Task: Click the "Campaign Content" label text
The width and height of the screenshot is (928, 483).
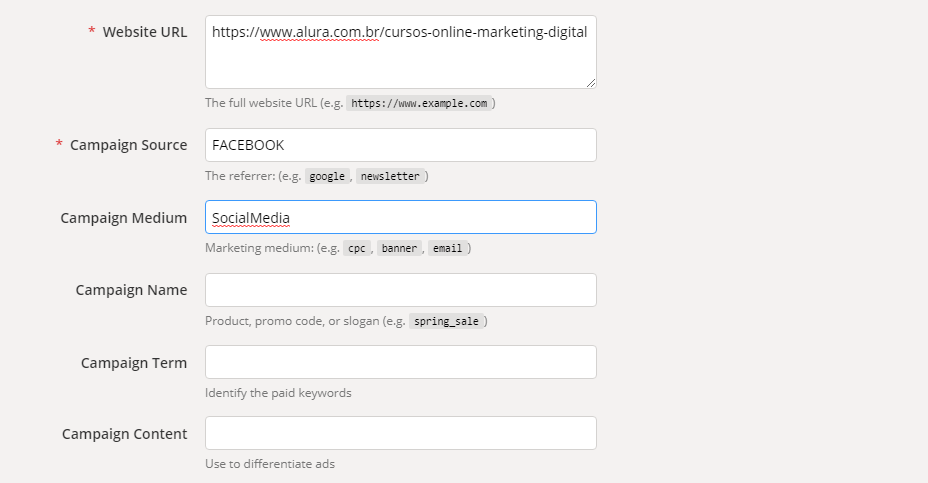Action: (124, 434)
